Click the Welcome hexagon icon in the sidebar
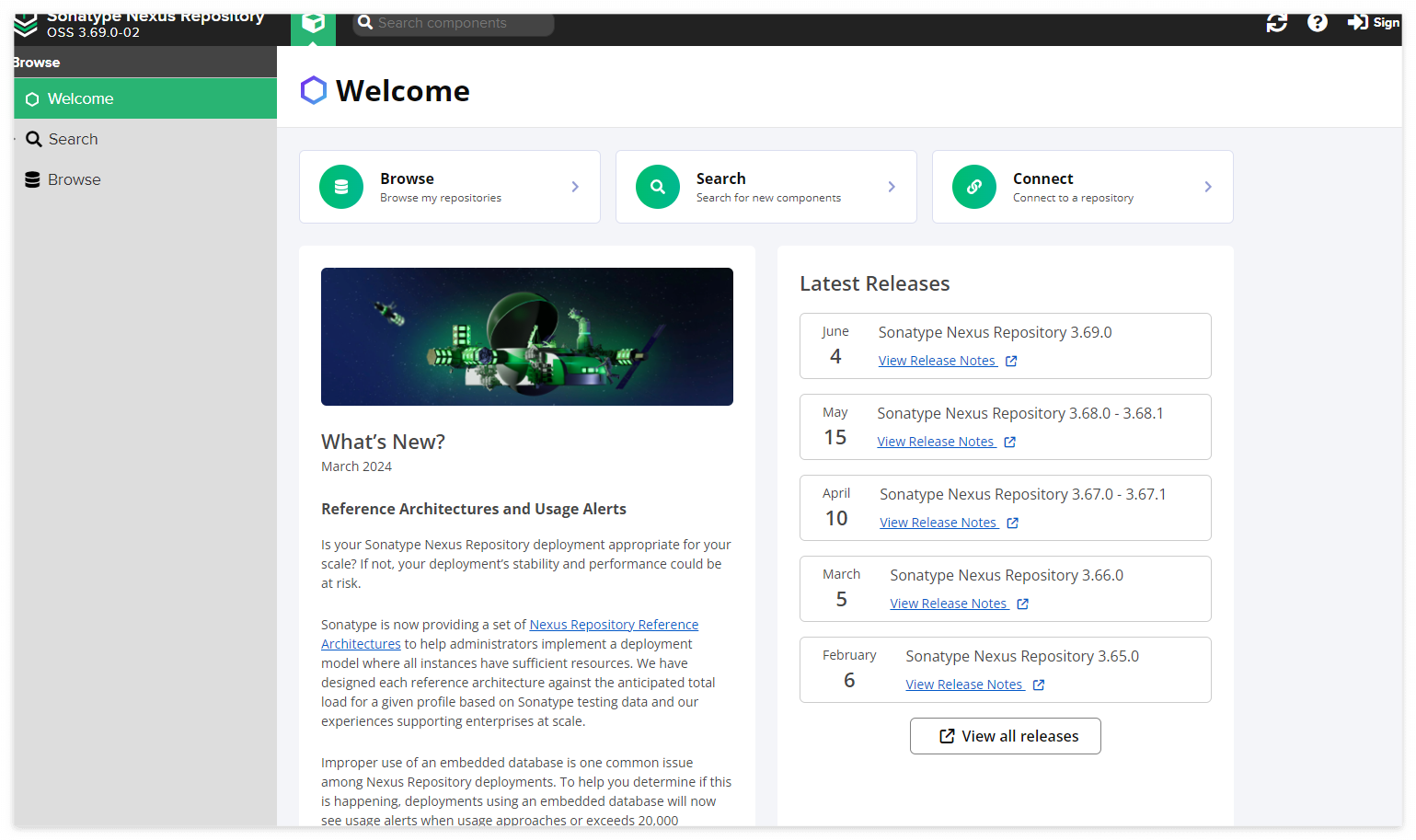1416x840 pixels. click(32, 99)
